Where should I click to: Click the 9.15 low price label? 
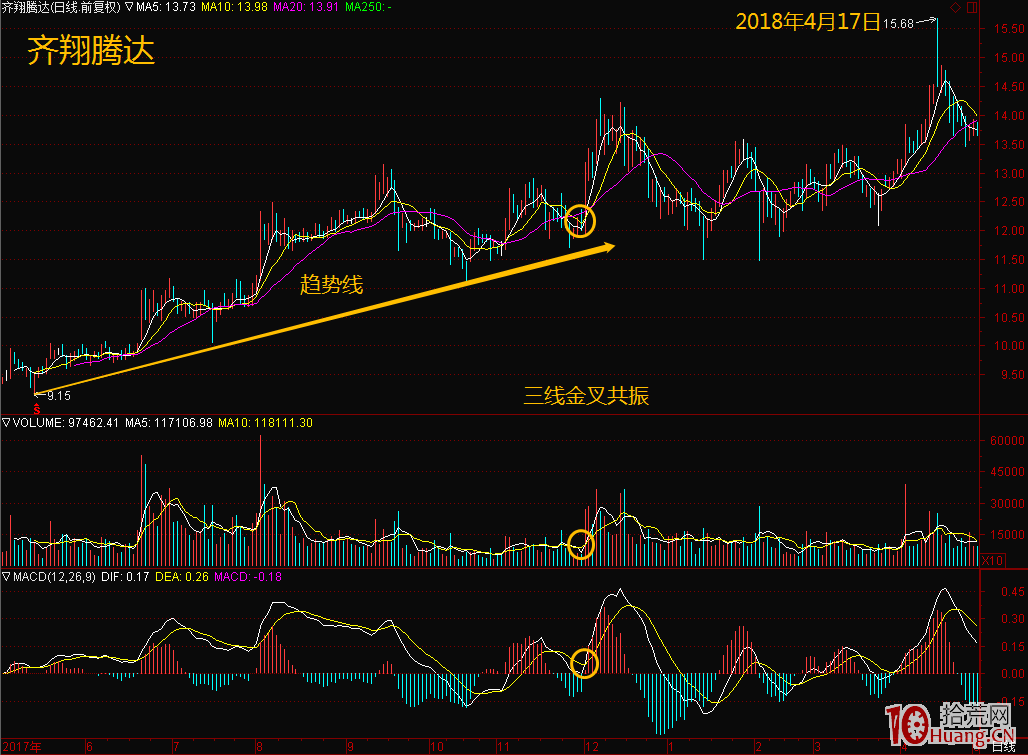(x=59, y=396)
